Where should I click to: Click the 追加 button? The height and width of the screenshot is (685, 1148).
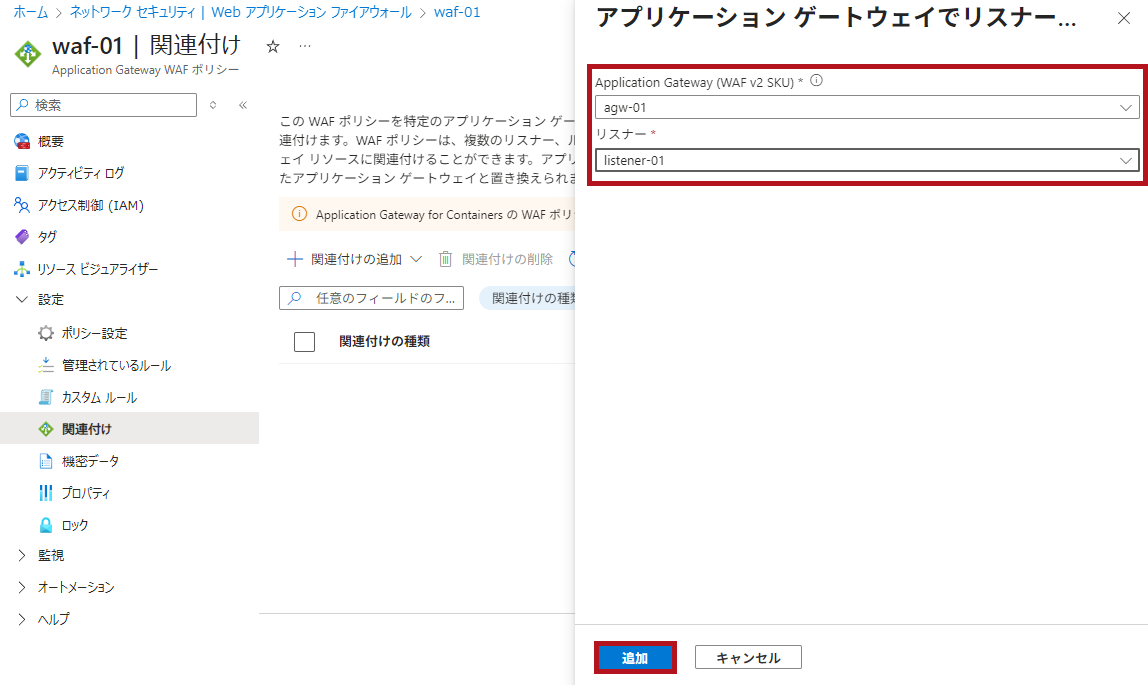click(635, 658)
